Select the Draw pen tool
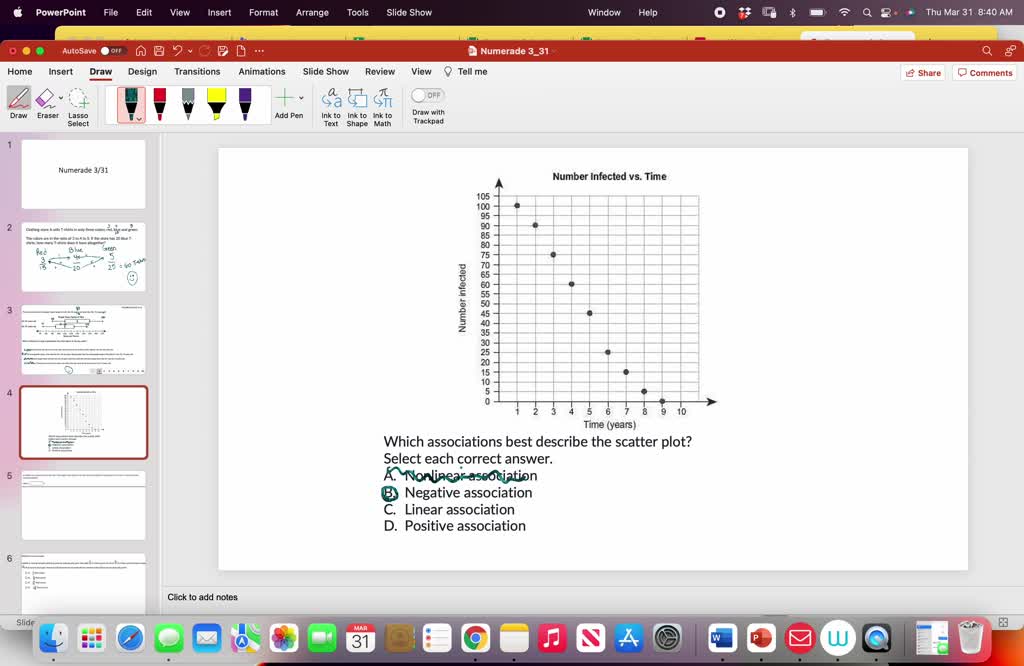 [18, 103]
